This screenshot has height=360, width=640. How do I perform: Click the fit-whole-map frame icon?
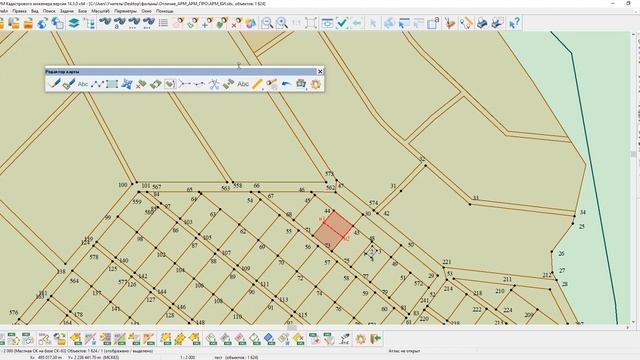click(x=311, y=23)
